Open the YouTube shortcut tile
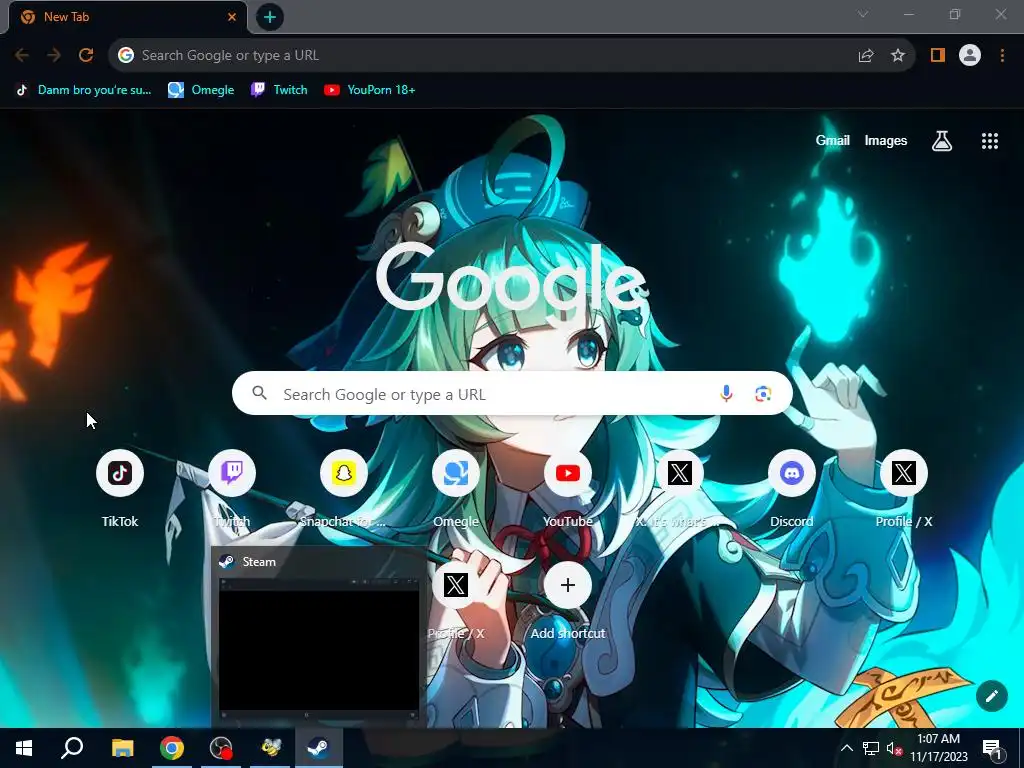 [x=568, y=473]
